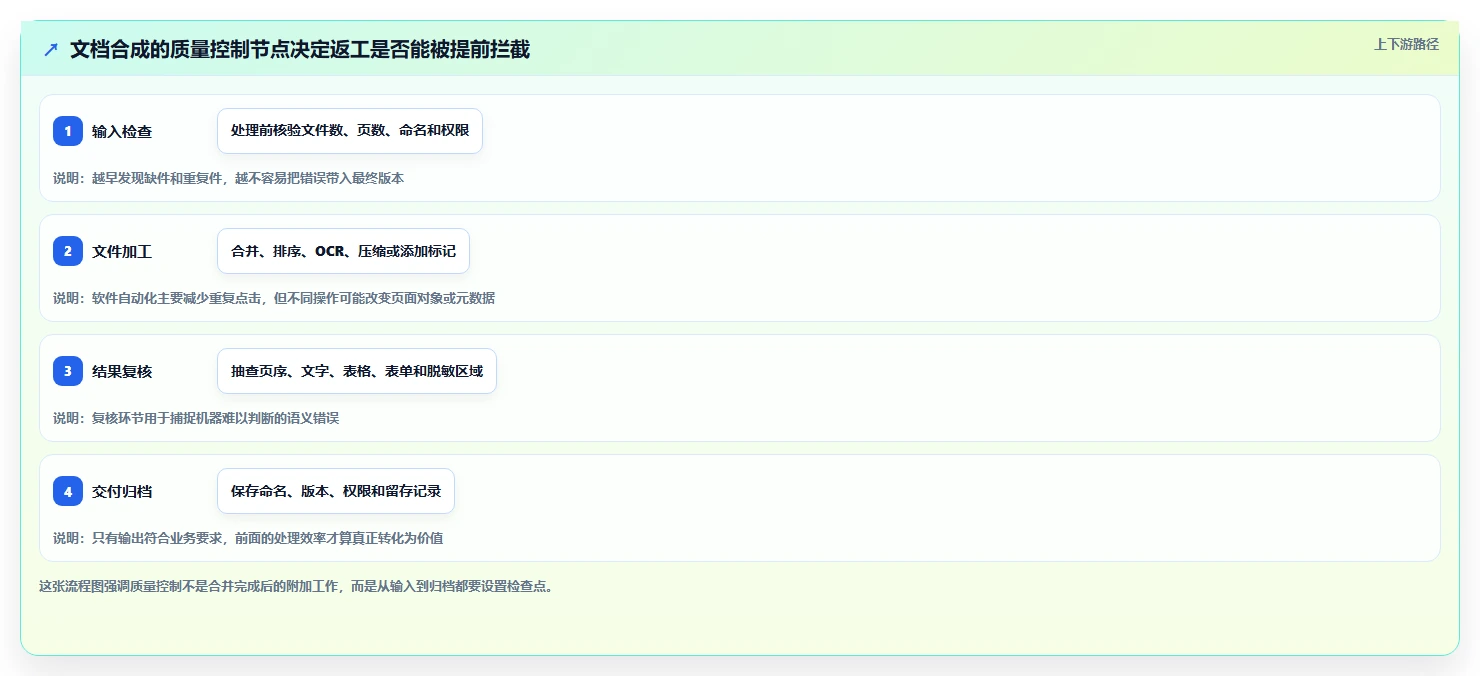
Task: Click the 处理前核验文件数、页数、命名和权限 chip
Action: pos(350,131)
